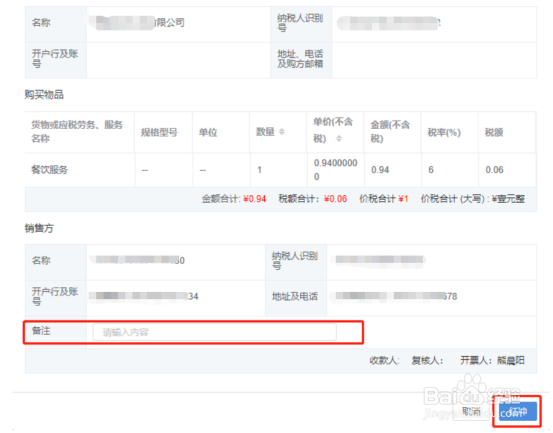Click the 金额合计 ¥0.94 total
Image resolution: width=553 pixels, height=433 pixels.
(234, 199)
